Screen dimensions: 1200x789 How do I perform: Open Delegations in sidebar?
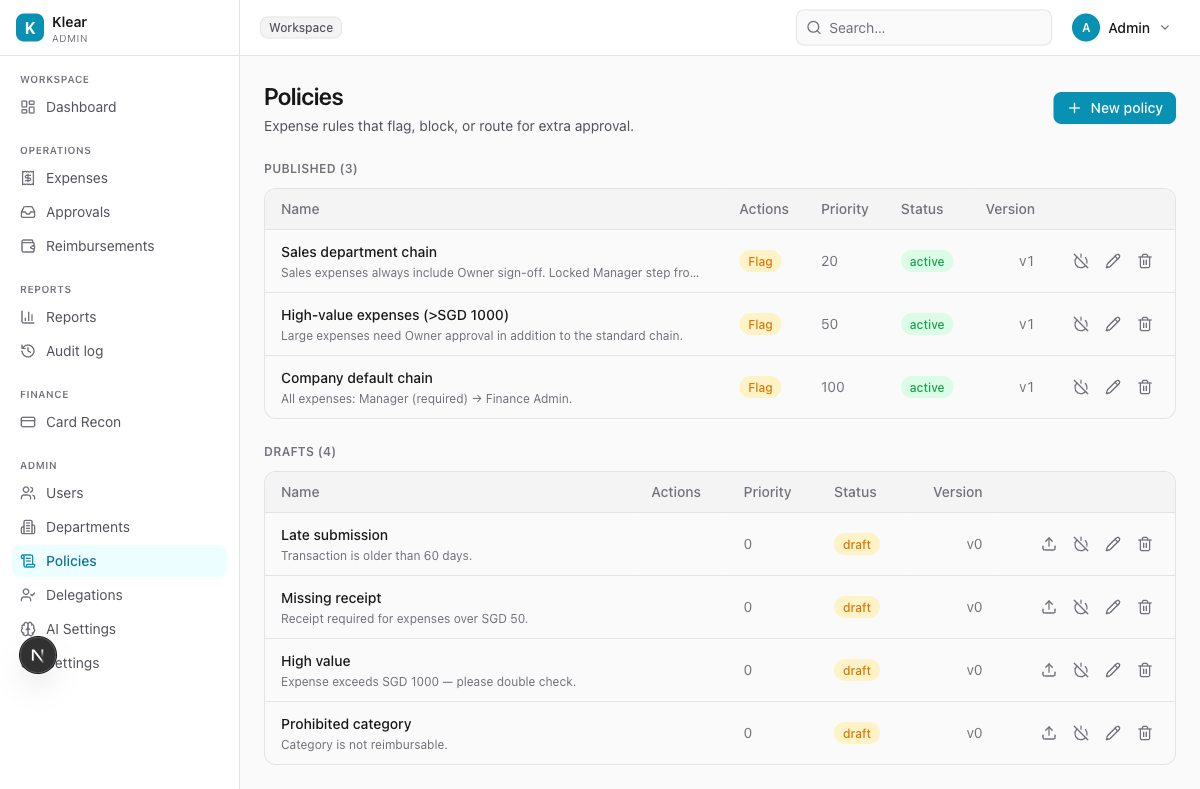pos(120,595)
